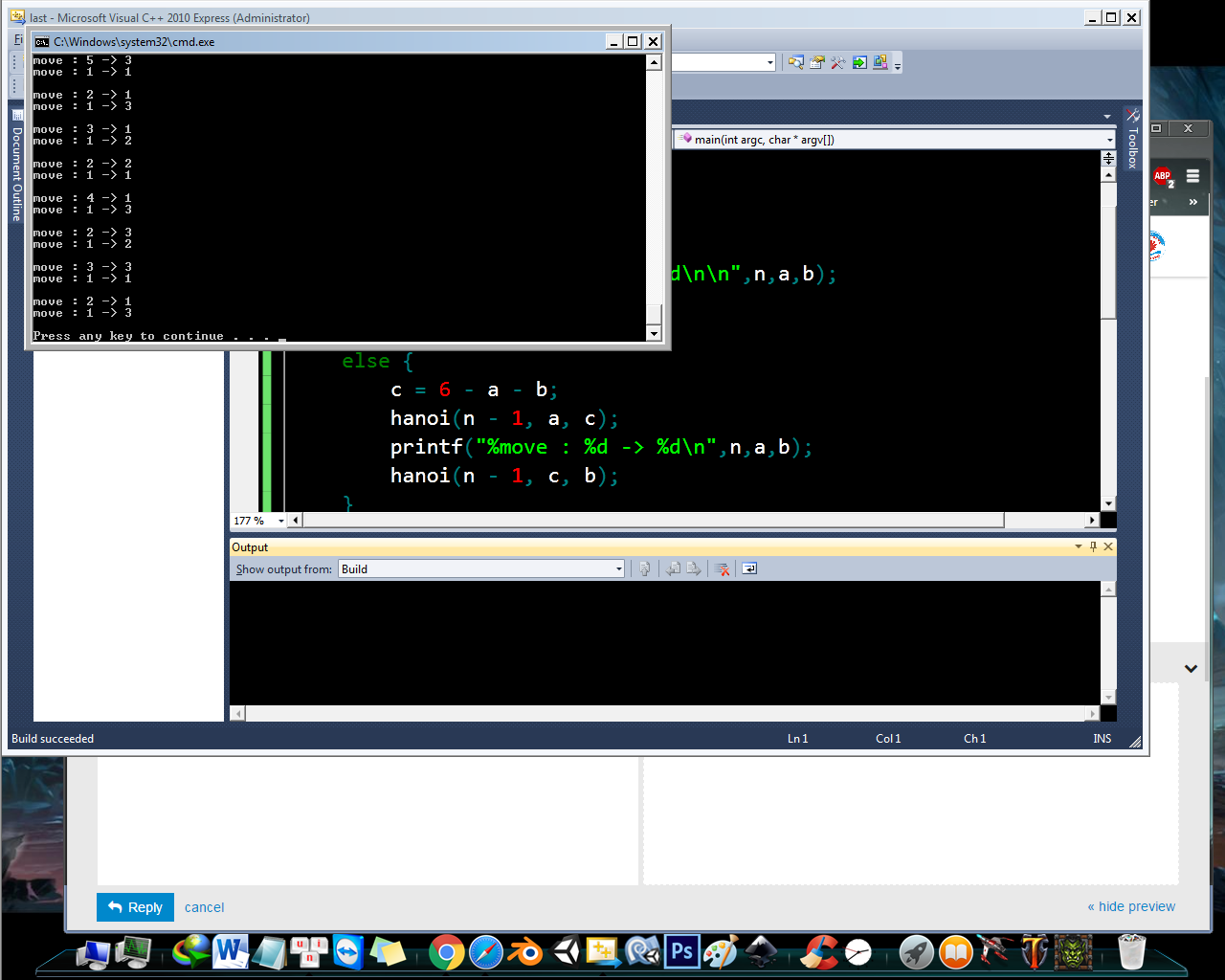Open Blender from the dock

pos(524,952)
